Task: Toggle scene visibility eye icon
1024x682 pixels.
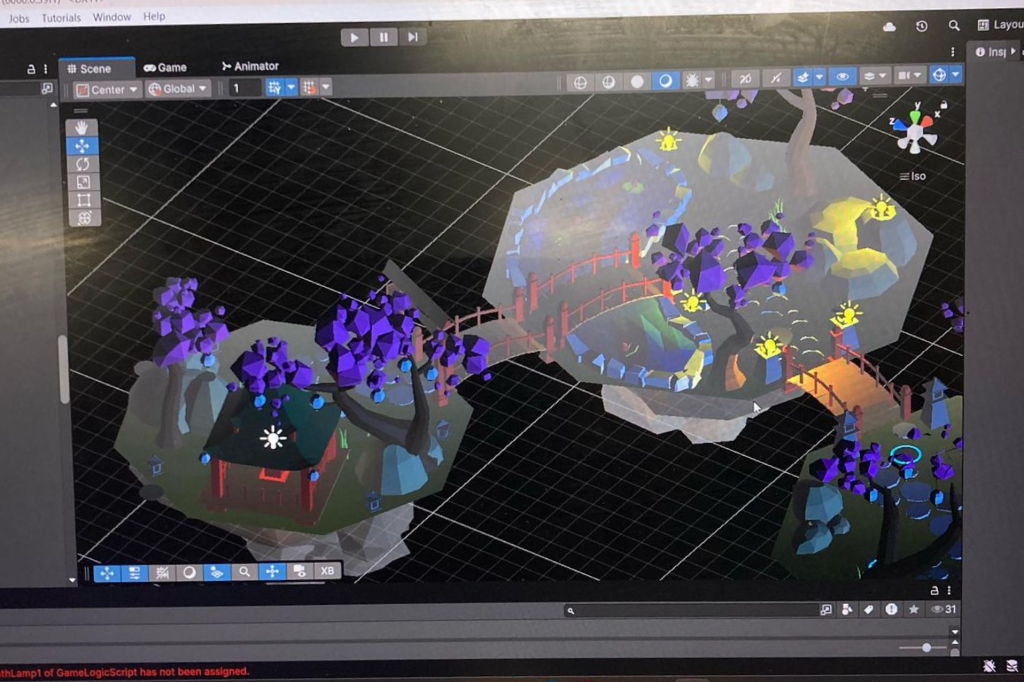Action: click(842, 77)
